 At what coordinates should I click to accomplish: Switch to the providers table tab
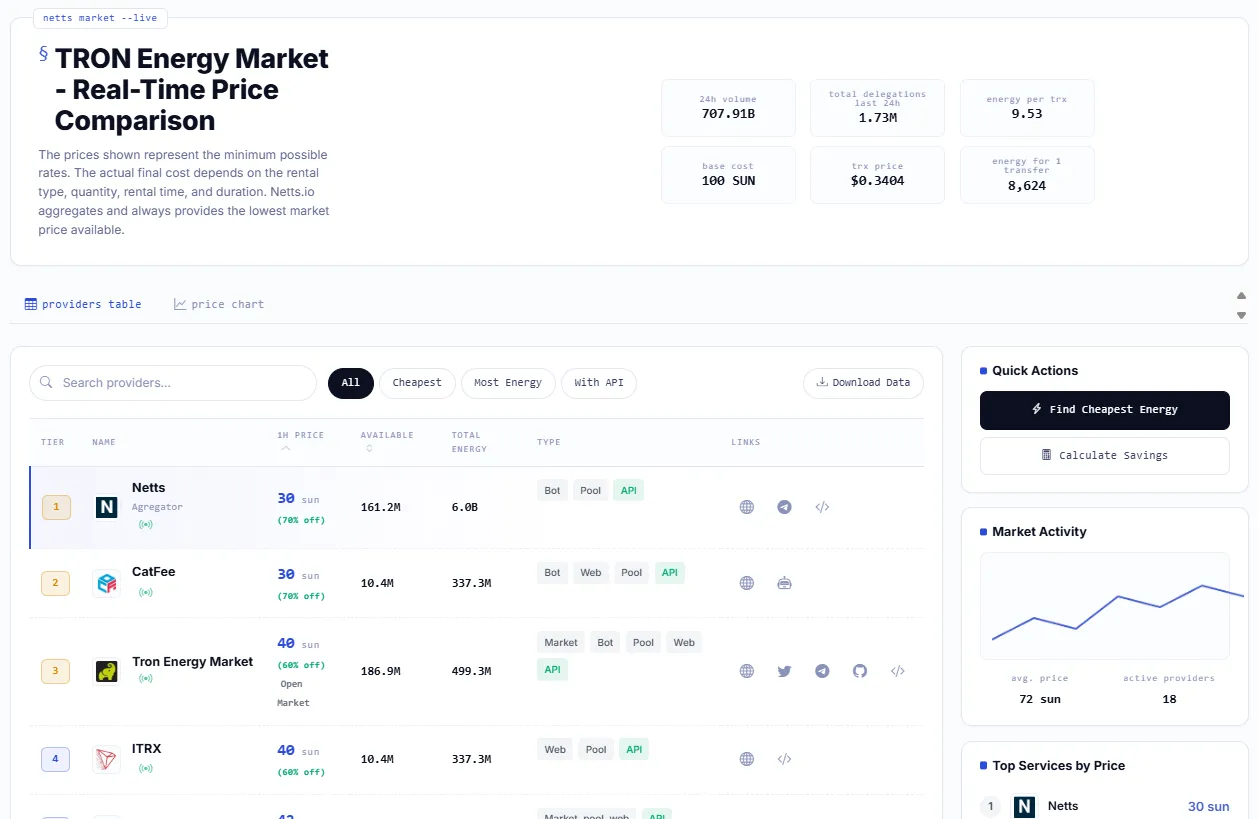83,304
